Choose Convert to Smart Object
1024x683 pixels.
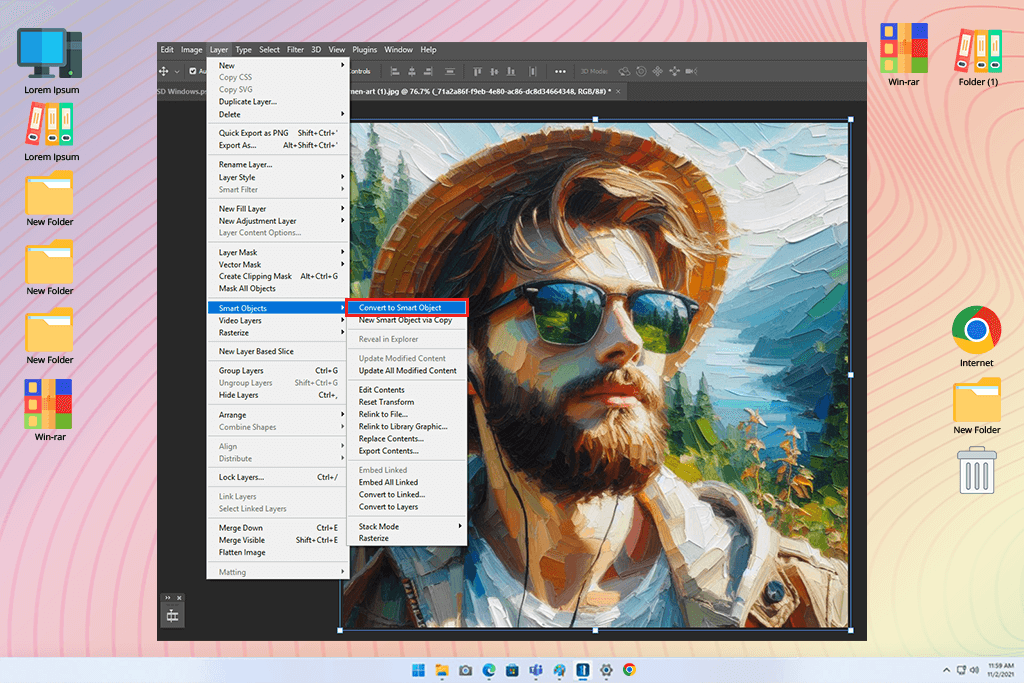407,308
